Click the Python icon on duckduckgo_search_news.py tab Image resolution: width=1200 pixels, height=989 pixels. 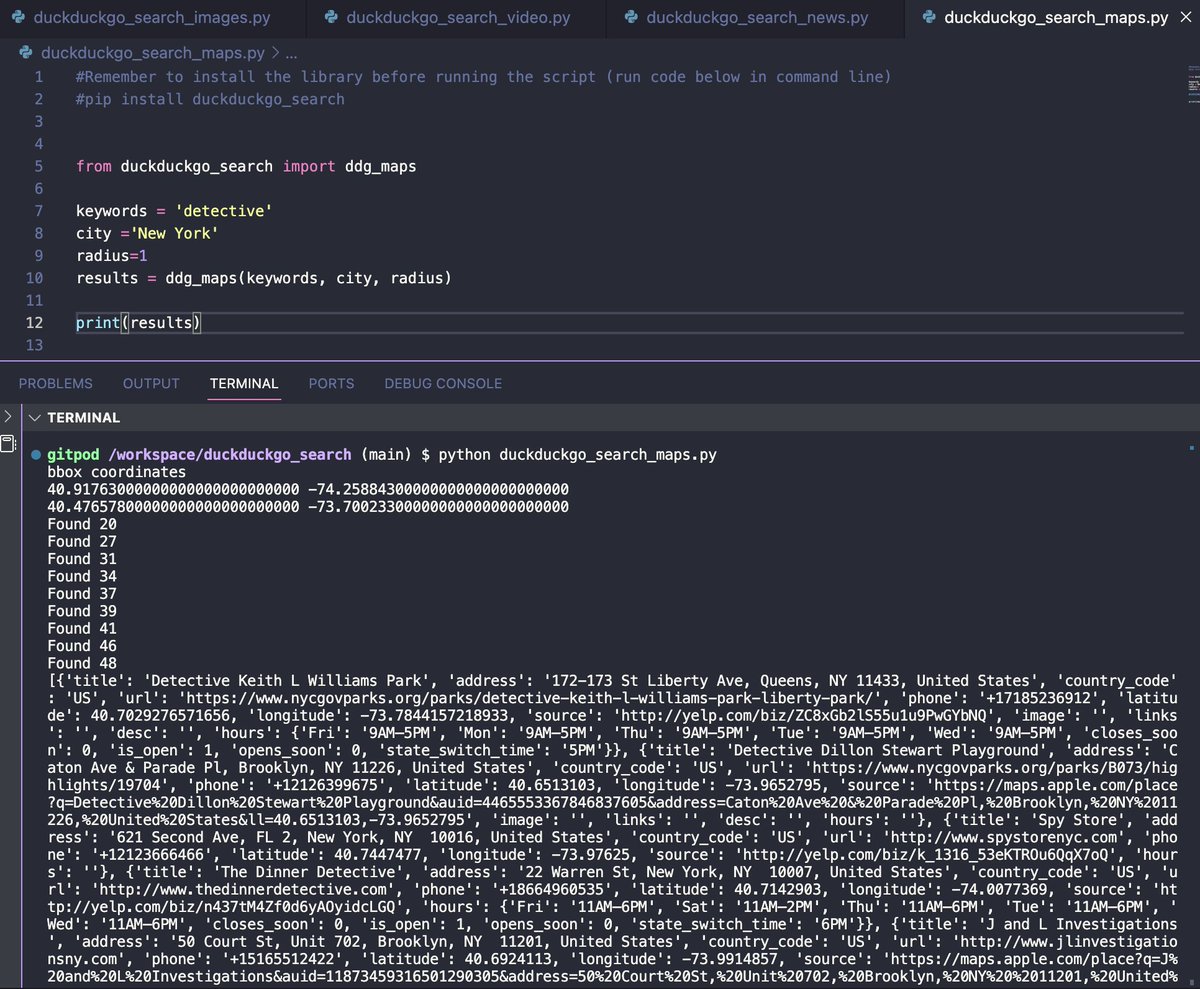coord(630,18)
